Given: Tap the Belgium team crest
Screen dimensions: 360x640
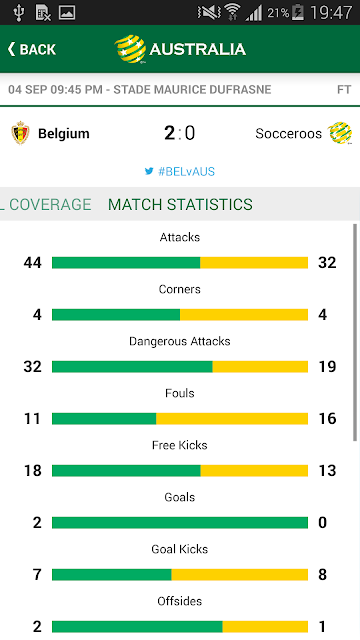Looking at the screenshot, I should click(20, 133).
